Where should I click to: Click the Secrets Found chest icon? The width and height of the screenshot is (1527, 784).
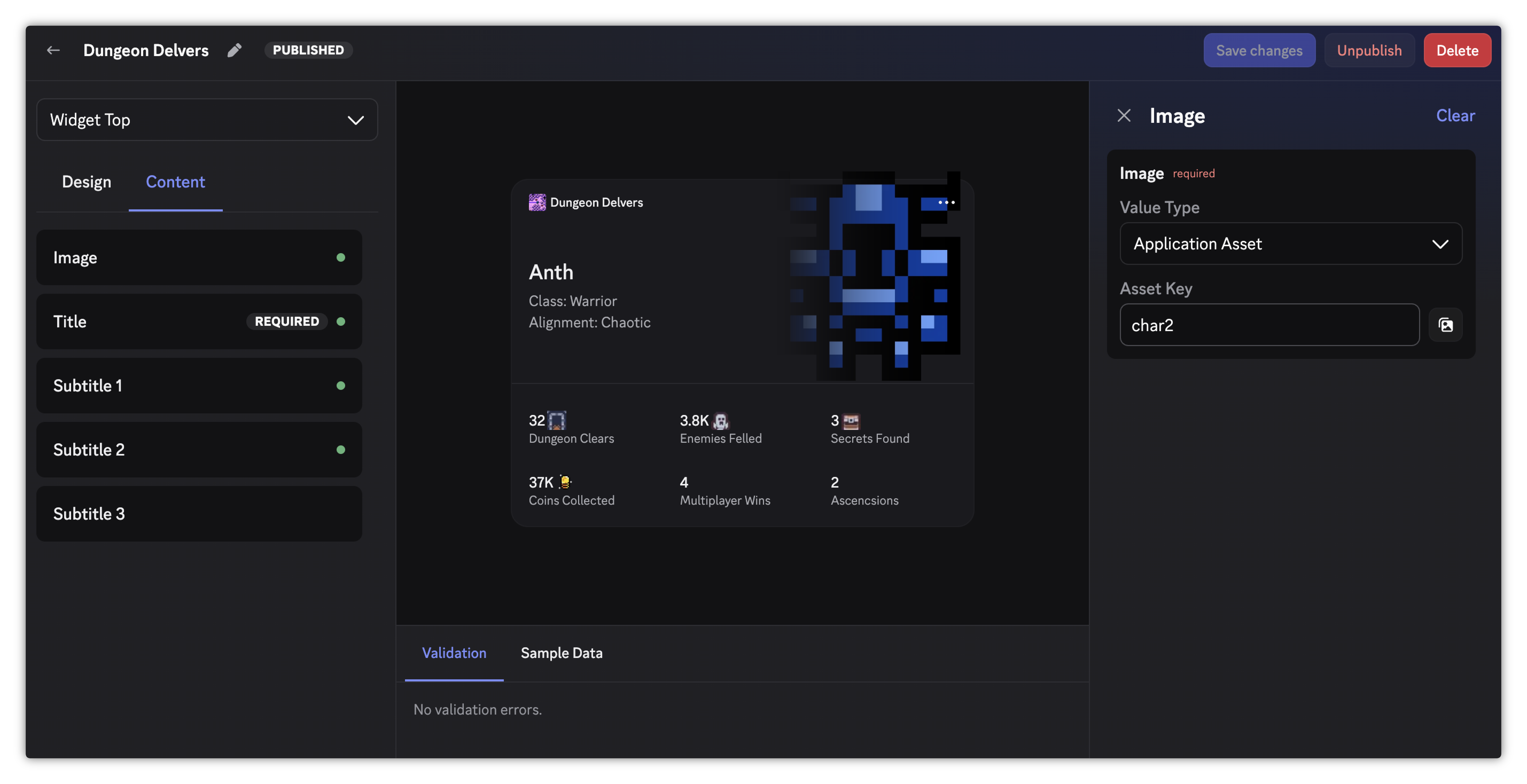(851, 421)
